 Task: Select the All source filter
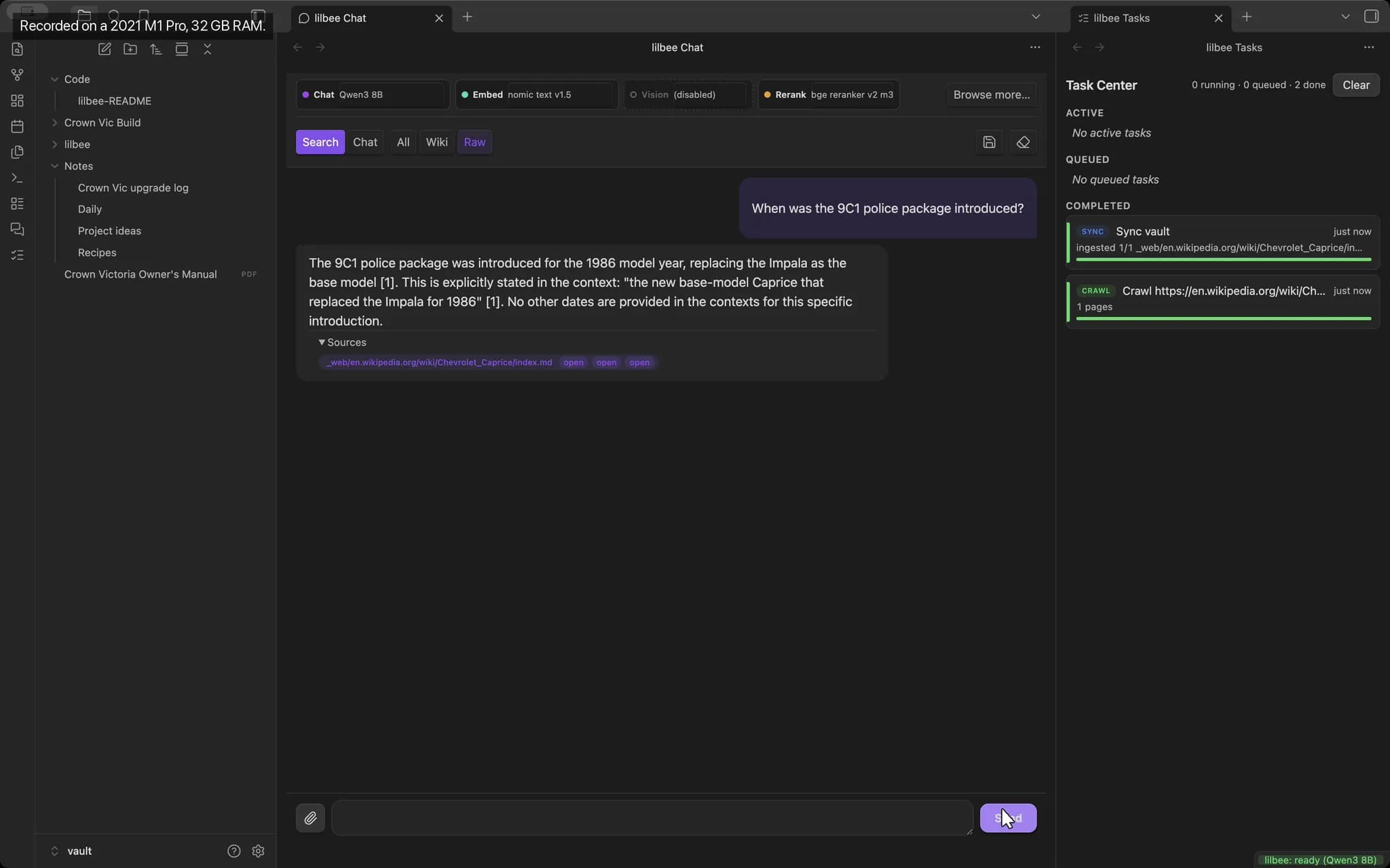point(403,142)
